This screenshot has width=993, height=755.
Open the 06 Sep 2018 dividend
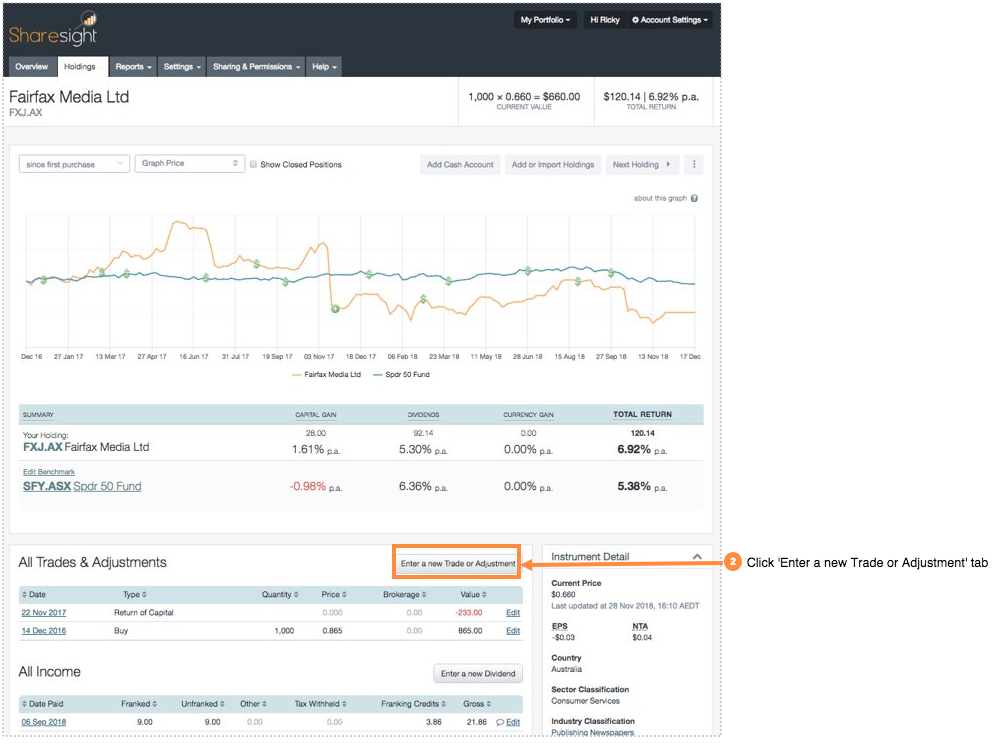(x=44, y=722)
